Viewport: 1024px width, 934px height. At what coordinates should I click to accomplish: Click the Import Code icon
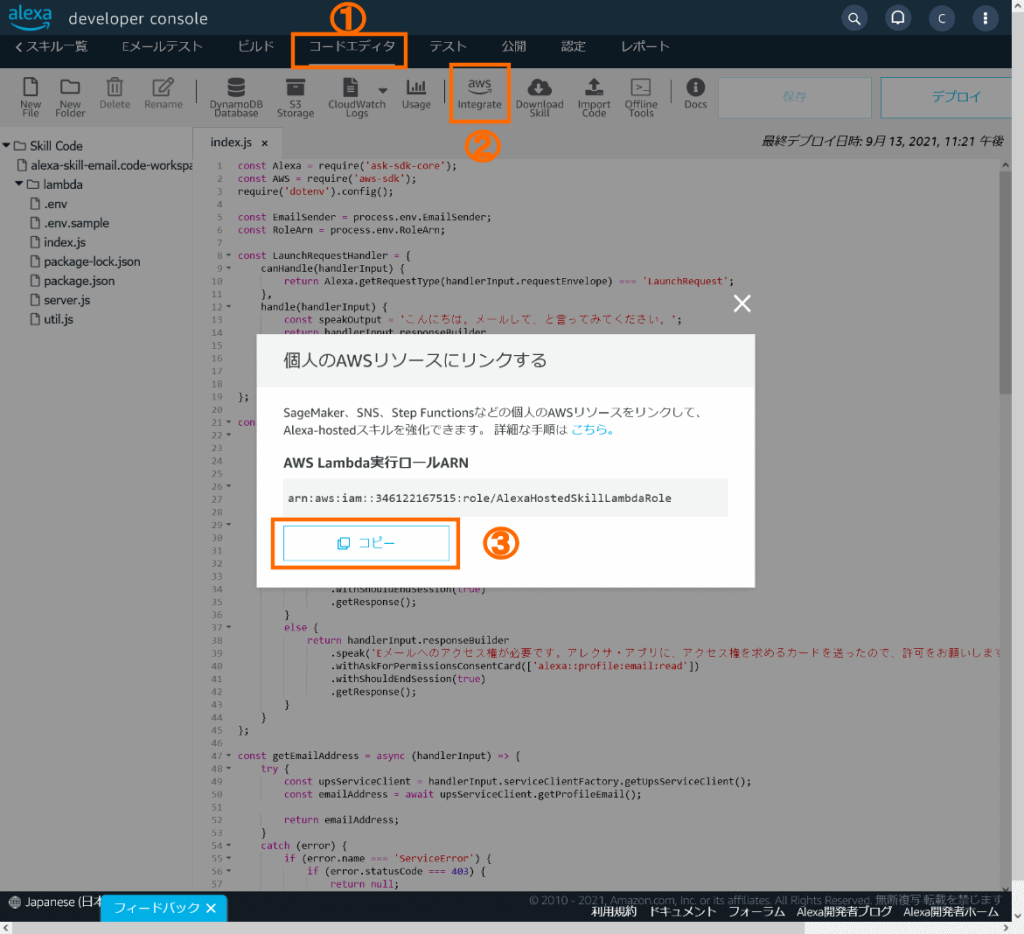coord(594,97)
